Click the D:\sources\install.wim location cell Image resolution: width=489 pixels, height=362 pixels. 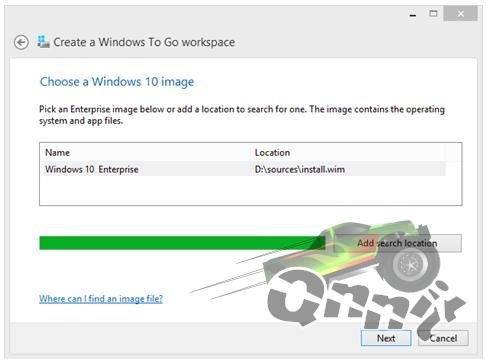point(300,169)
